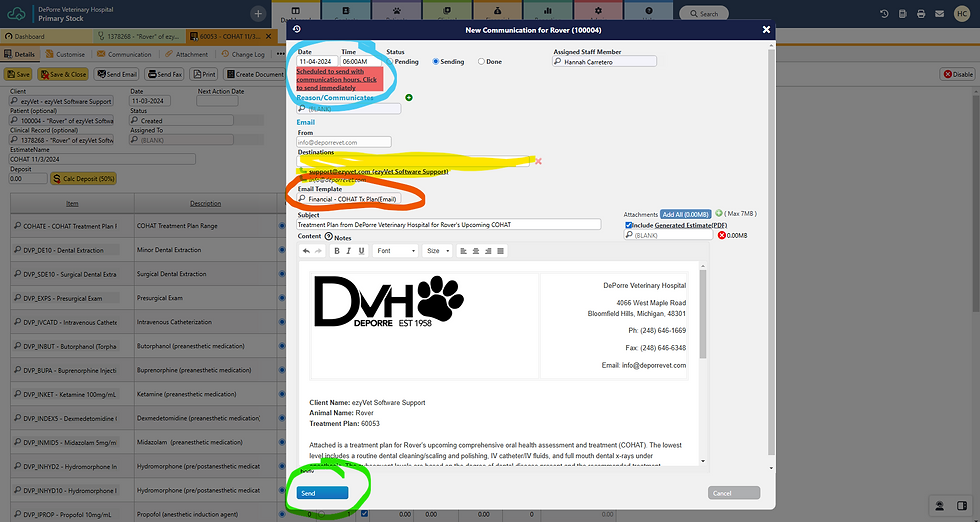Image resolution: width=980 pixels, height=522 pixels.
Task: Set status to Pending
Action: pos(390,61)
